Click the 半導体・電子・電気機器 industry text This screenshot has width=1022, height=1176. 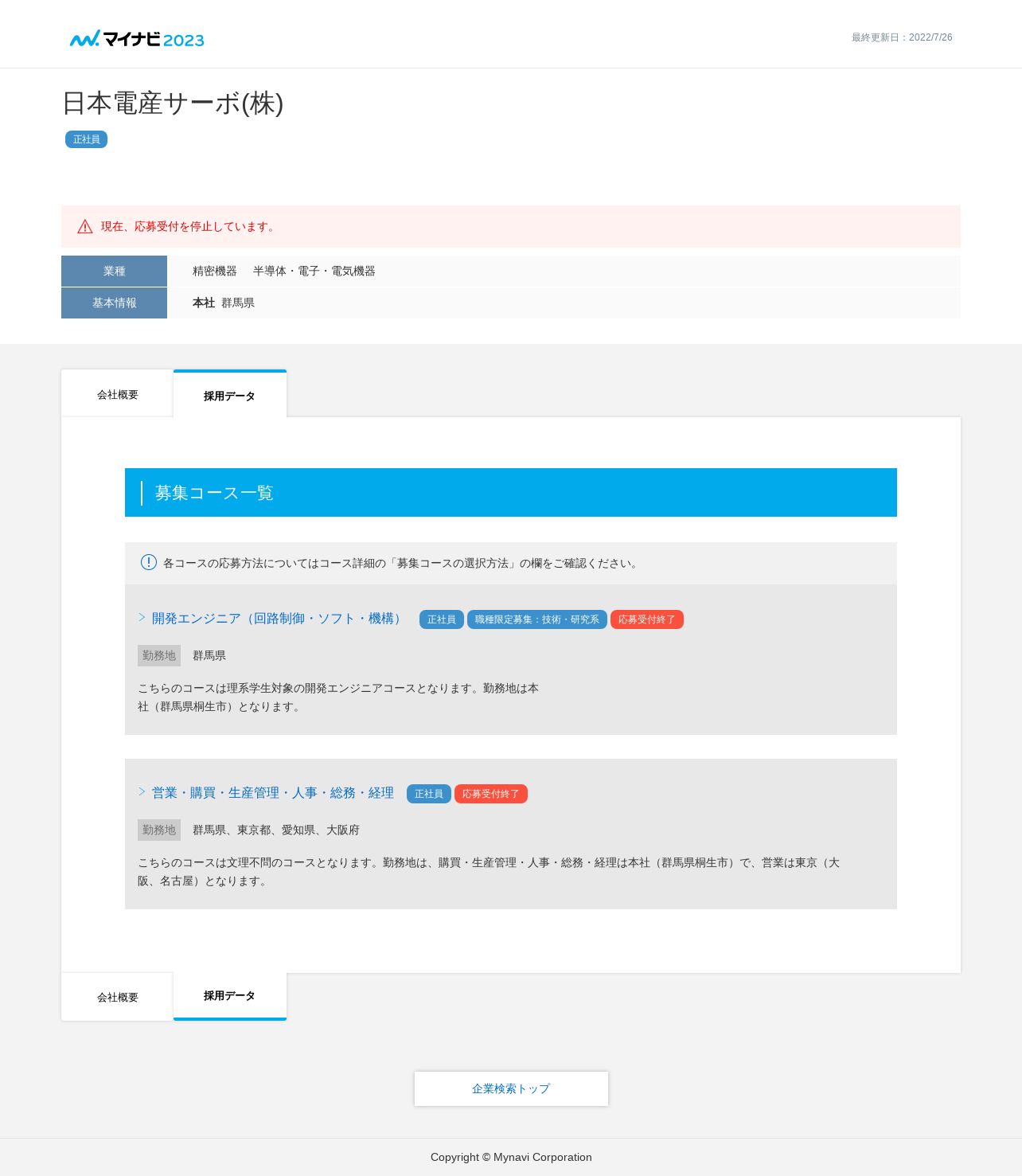click(314, 271)
